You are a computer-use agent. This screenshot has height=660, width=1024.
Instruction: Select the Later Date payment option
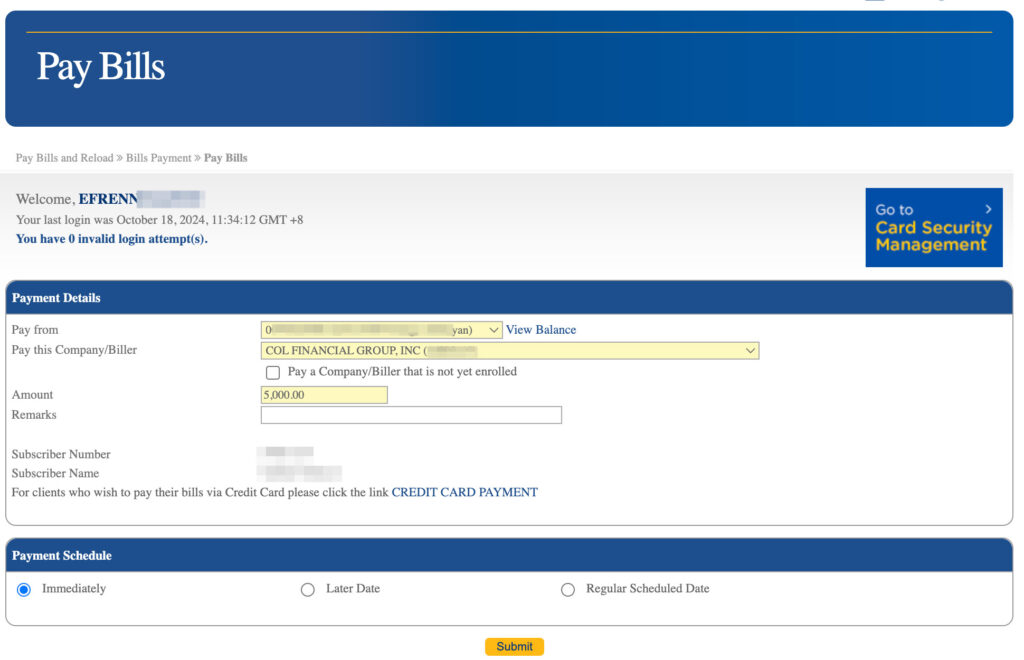308,589
